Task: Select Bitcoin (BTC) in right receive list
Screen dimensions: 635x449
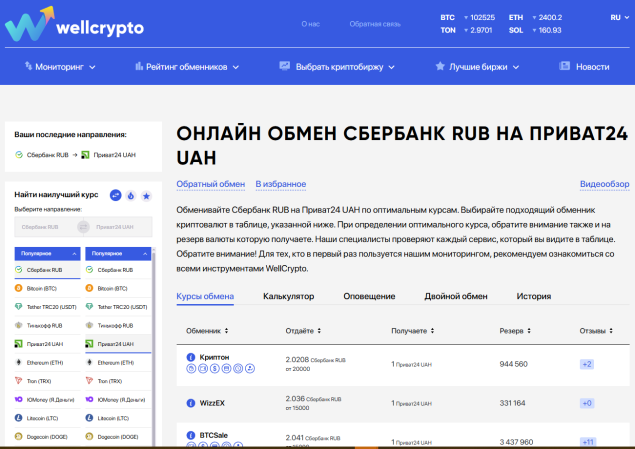Action: click(x=118, y=288)
